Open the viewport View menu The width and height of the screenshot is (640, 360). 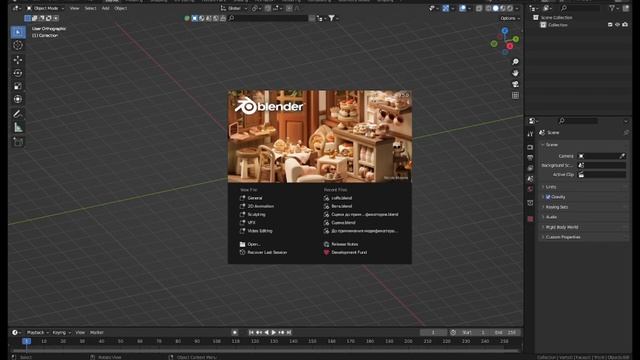[74, 8]
